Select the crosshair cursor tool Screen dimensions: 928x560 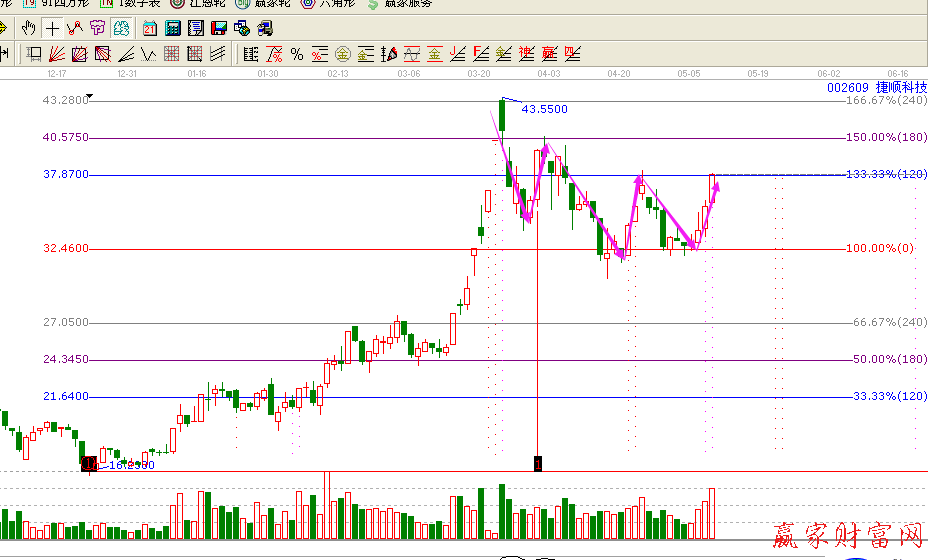tap(52, 27)
